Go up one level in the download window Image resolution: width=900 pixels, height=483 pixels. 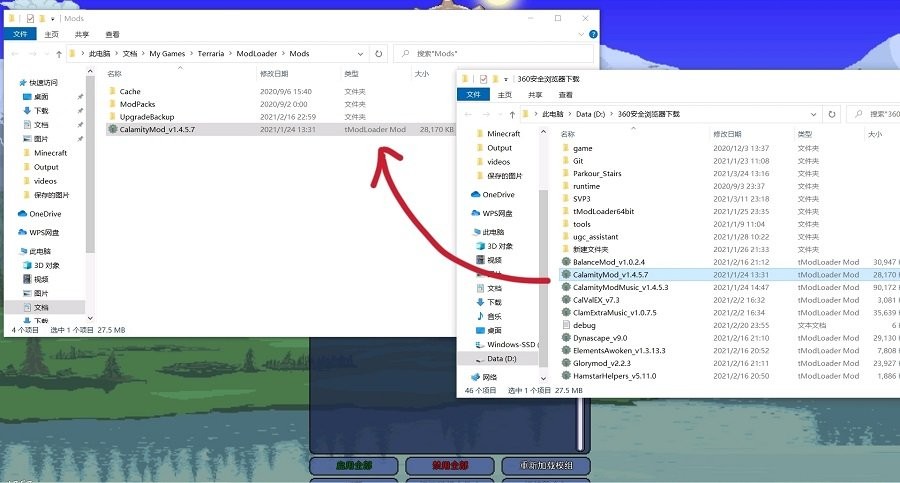pyautogui.click(x=512, y=114)
